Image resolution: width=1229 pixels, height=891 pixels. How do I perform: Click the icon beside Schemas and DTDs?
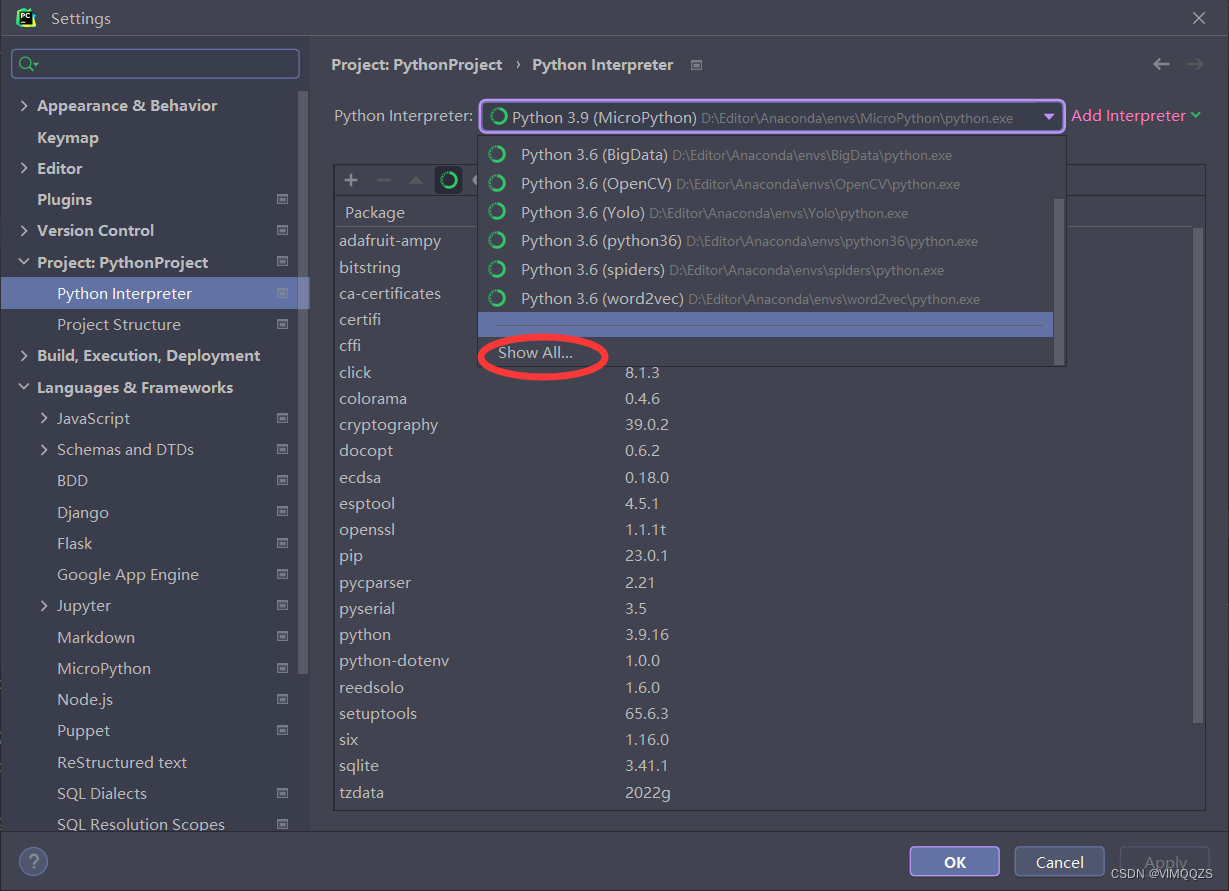282,450
